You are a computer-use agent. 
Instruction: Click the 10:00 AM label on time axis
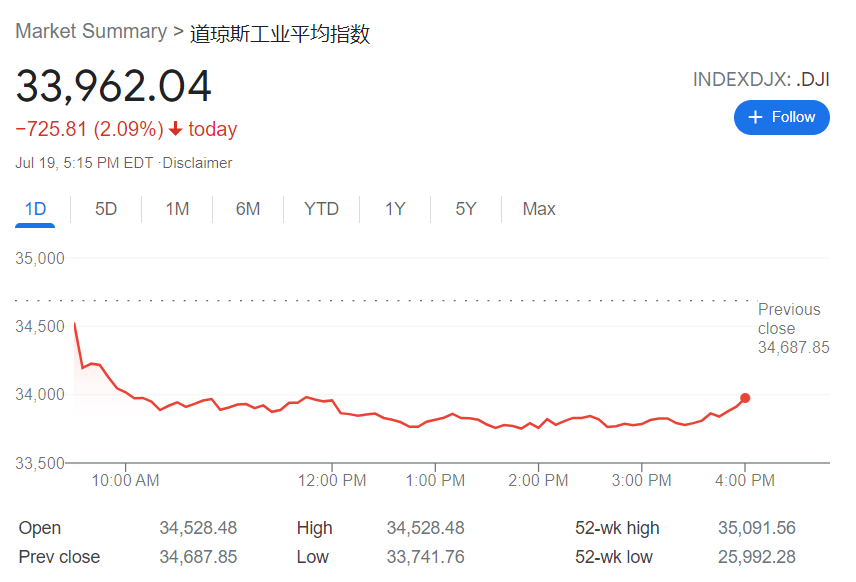[125, 481]
